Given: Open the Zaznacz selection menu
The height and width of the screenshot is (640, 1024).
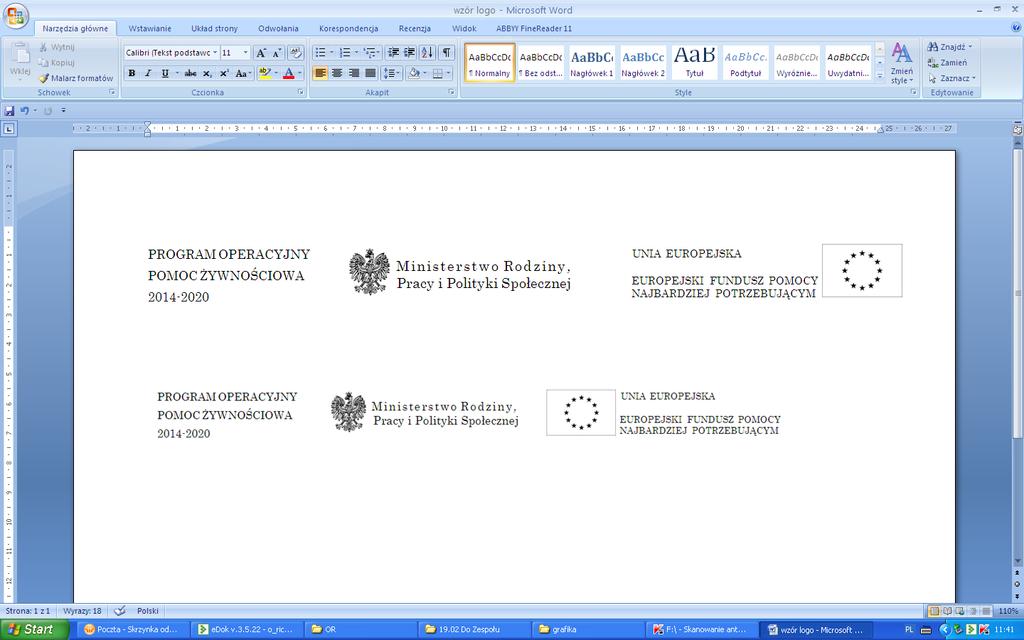Looking at the screenshot, I should [952, 78].
